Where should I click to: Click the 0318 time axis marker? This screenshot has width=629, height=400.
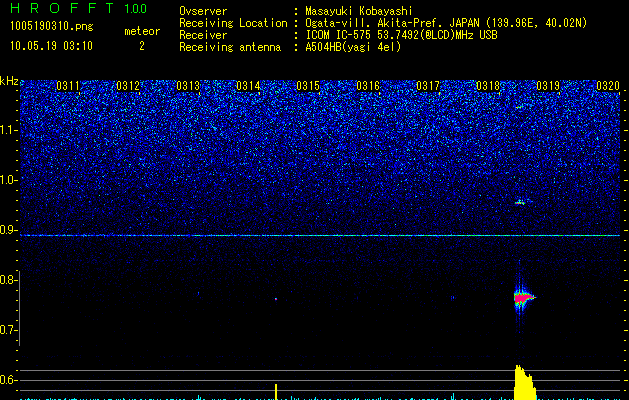(x=488, y=86)
